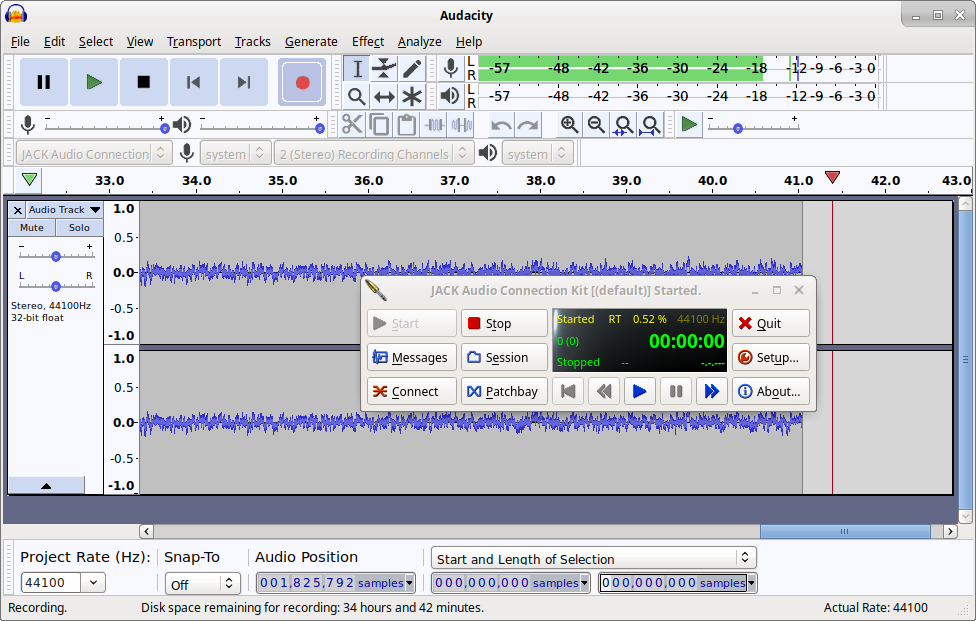This screenshot has width=976, height=621.
Task: Open the Effect menu
Action: coord(368,42)
